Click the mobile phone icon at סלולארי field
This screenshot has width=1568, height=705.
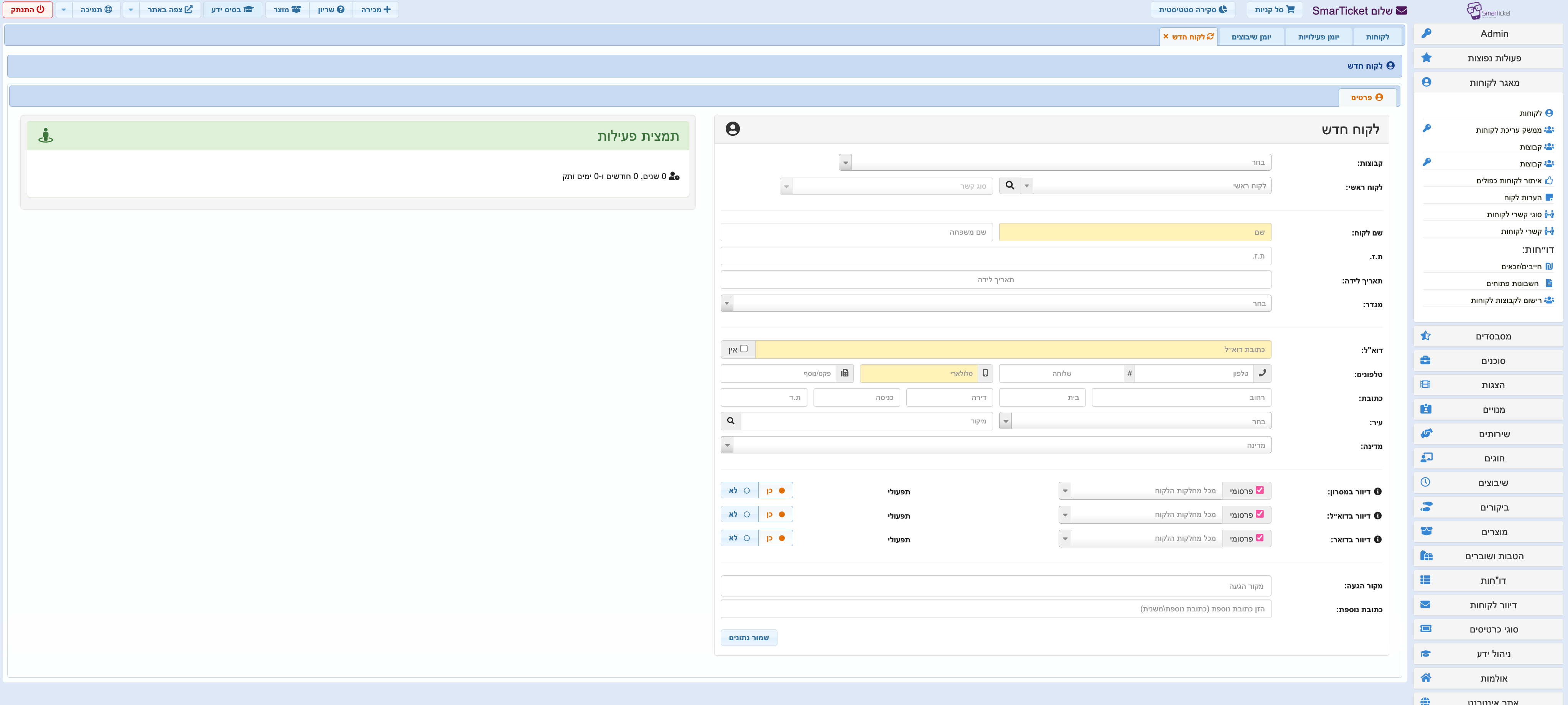[985, 373]
